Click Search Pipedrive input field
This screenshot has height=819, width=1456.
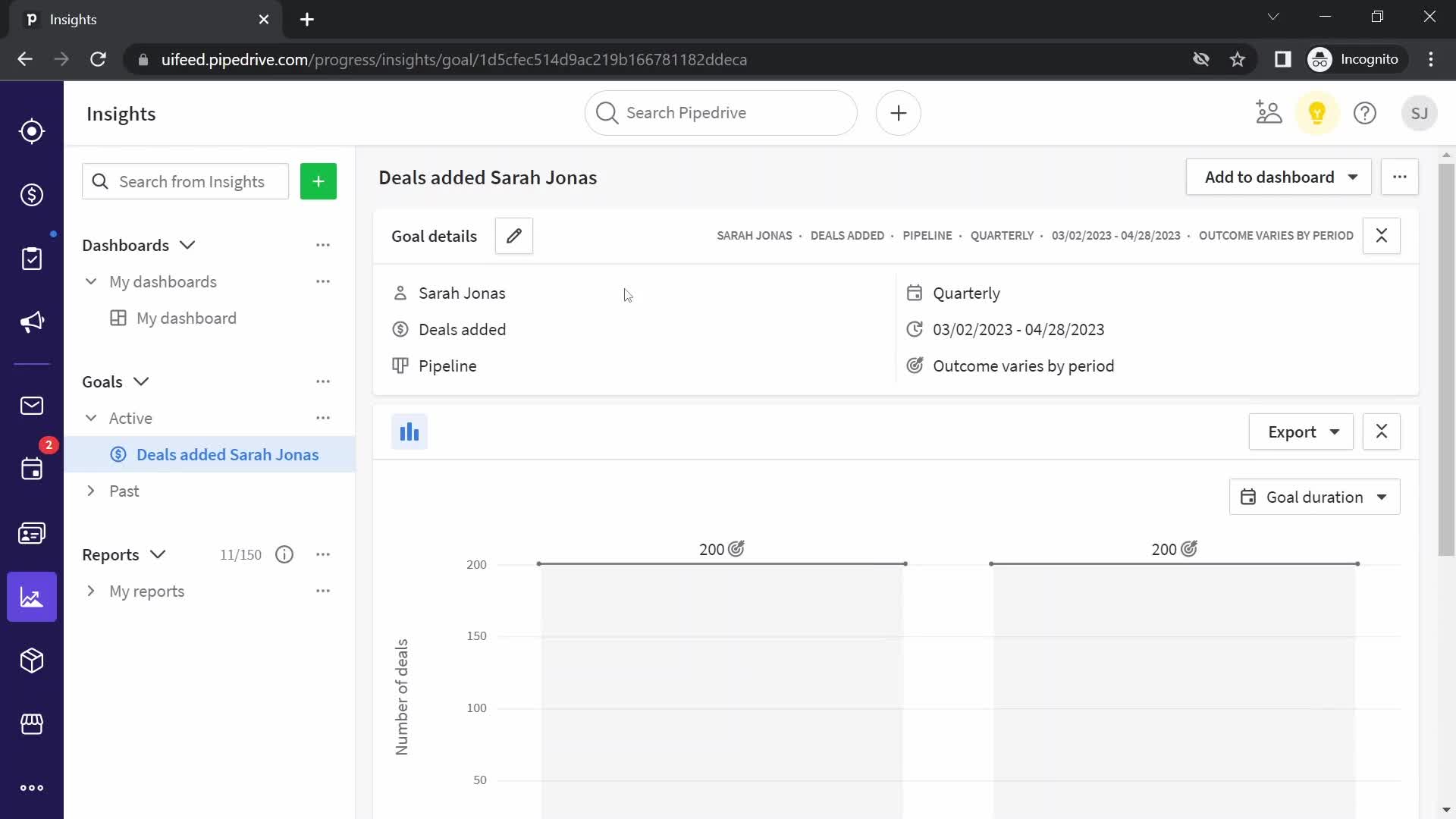click(x=720, y=112)
